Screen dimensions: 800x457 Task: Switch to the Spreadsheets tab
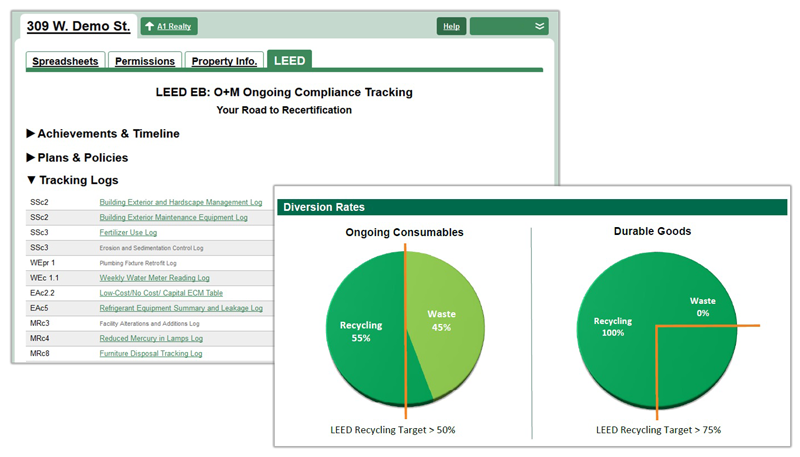coord(65,61)
